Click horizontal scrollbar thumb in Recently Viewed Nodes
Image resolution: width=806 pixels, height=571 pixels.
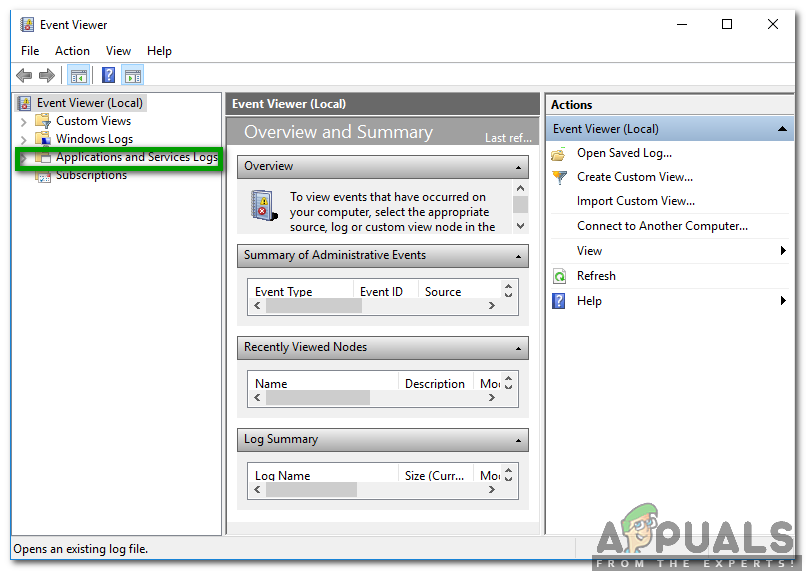pyautogui.click(x=318, y=398)
